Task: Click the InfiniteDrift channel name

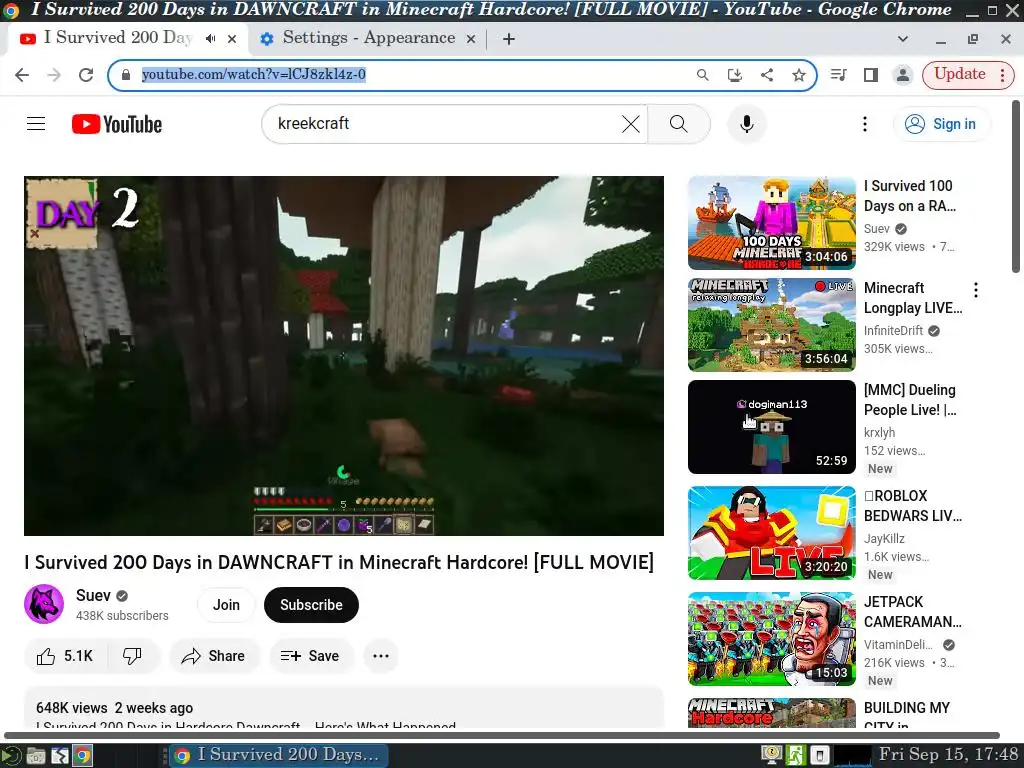Action: click(893, 330)
